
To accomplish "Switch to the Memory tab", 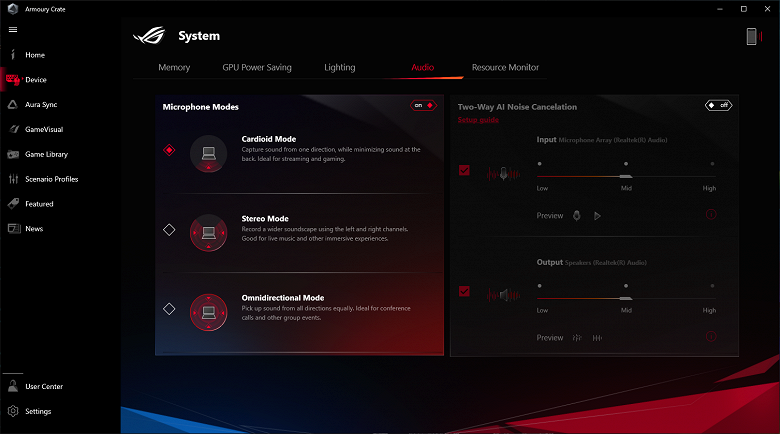I will 174,67.
